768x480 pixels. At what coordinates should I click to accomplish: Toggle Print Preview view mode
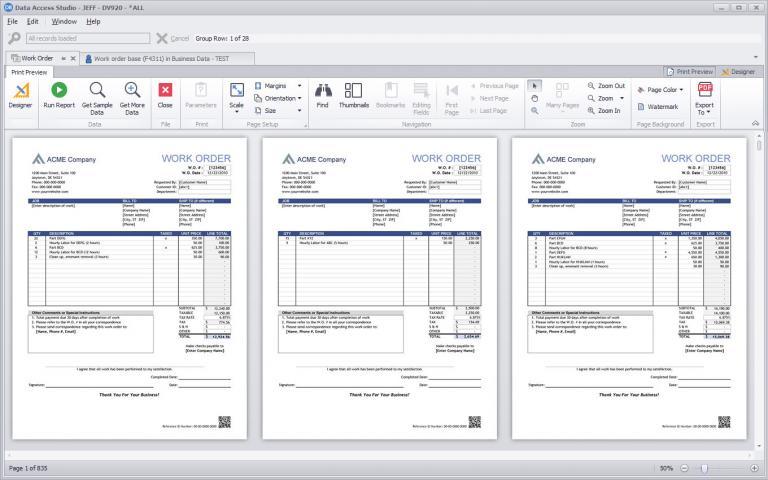click(x=690, y=72)
